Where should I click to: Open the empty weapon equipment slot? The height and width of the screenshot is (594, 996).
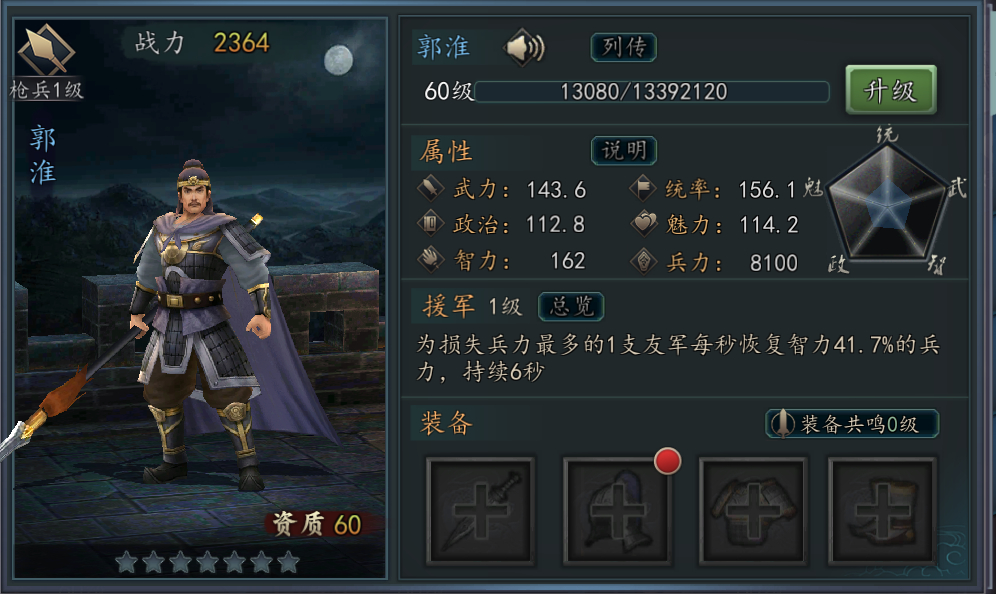[480, 511]
